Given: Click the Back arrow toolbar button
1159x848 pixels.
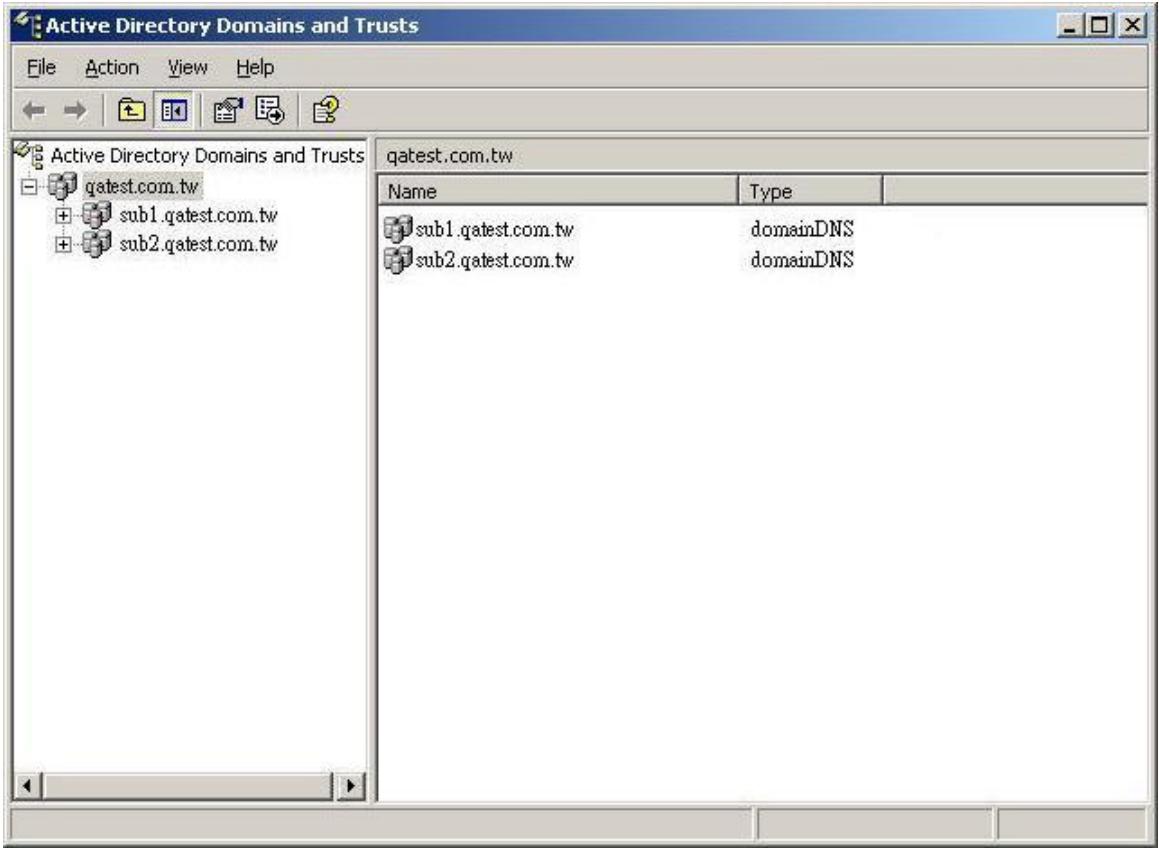Looking at the screenshot, I should pos(34,111).
